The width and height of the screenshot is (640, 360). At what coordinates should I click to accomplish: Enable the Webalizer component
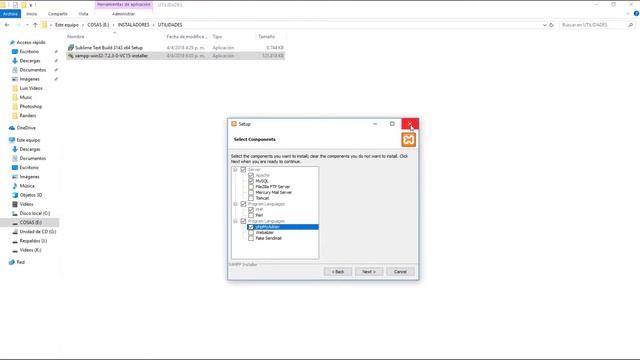point(251,232)
